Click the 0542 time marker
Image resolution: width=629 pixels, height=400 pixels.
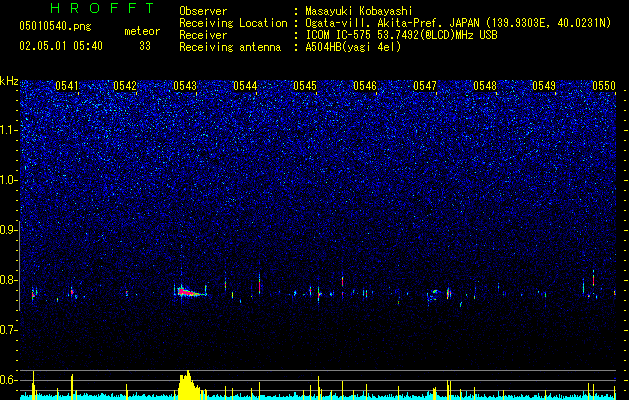[125, 86]
